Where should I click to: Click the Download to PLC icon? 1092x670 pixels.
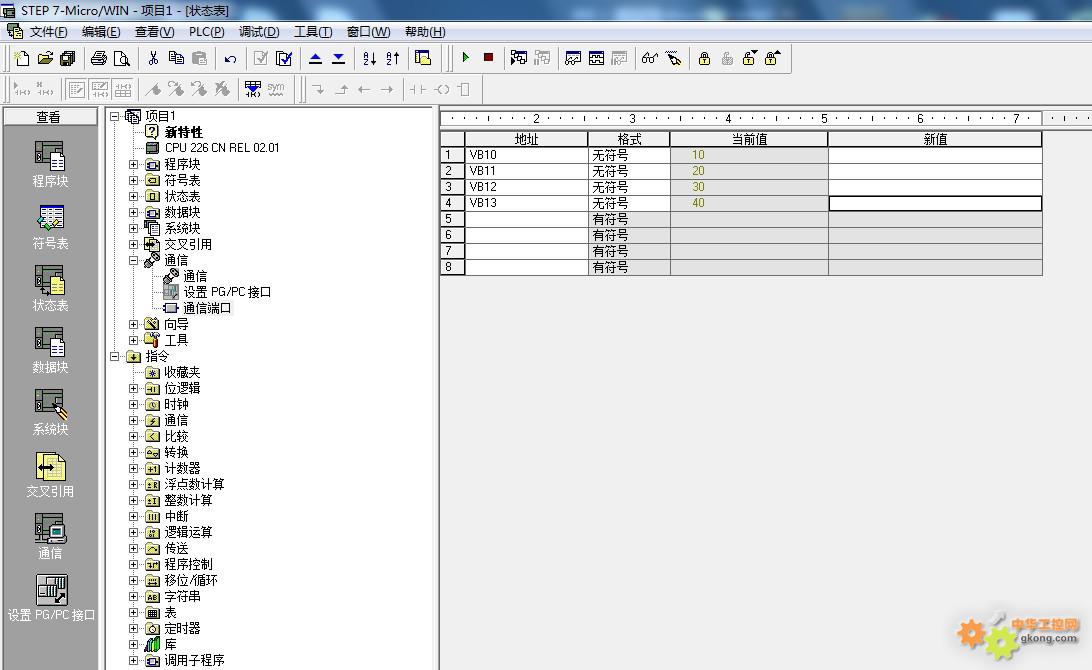338,59
